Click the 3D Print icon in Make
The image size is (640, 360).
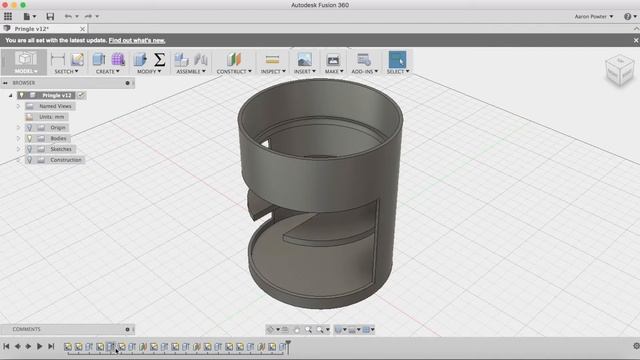tap(333, 60)
